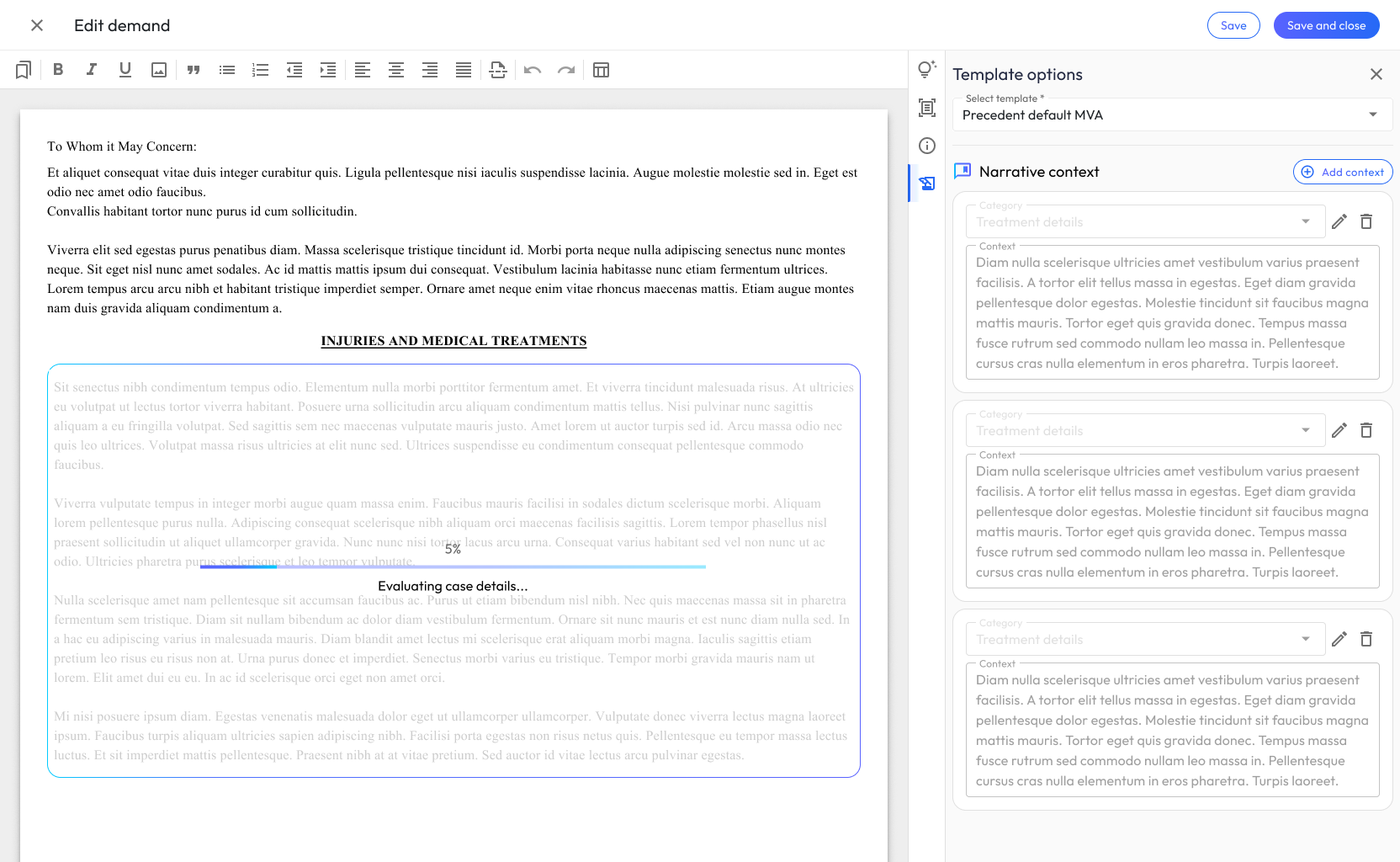Expand first context card Category dropdown
This screenshot has height=862, width=1400.
pos(1145,221)
